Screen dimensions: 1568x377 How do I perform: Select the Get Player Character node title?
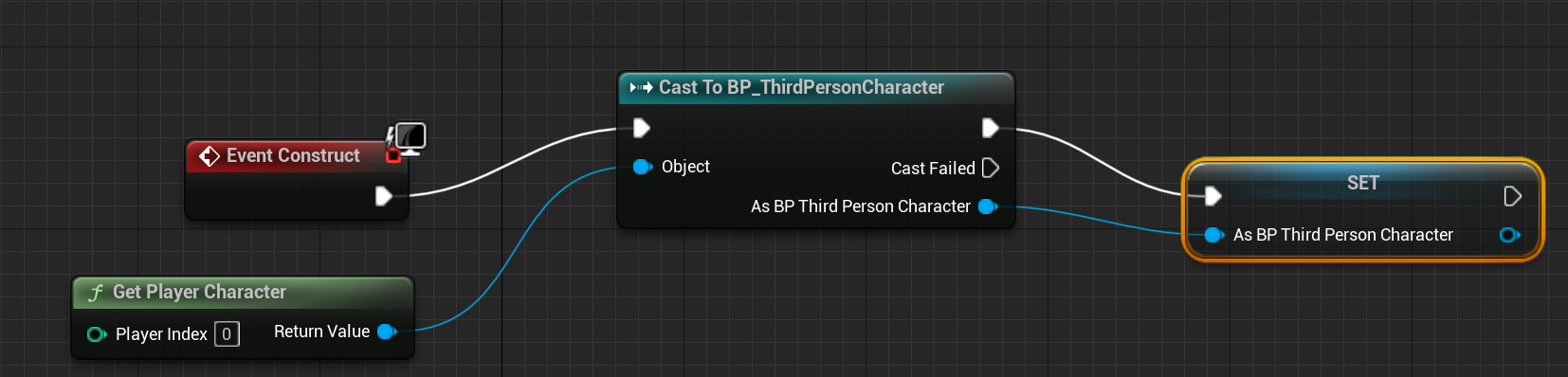coord(199,292)
